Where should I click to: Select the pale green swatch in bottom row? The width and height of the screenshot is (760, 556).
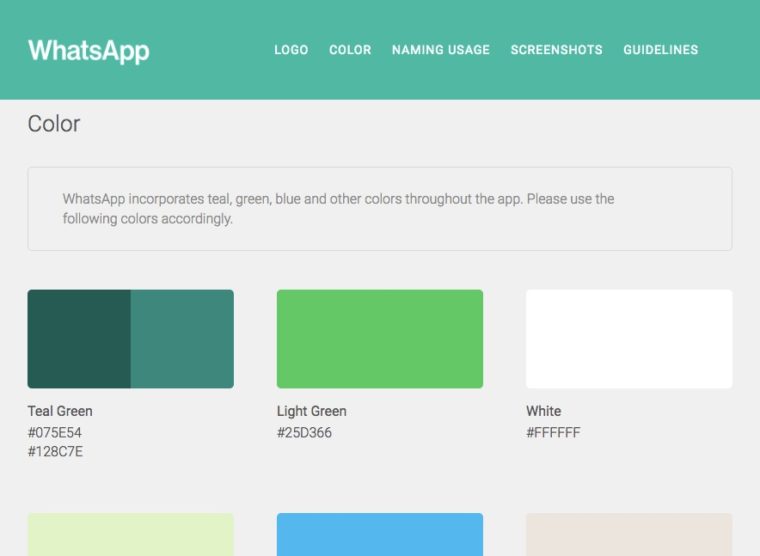tap(130, 535)
